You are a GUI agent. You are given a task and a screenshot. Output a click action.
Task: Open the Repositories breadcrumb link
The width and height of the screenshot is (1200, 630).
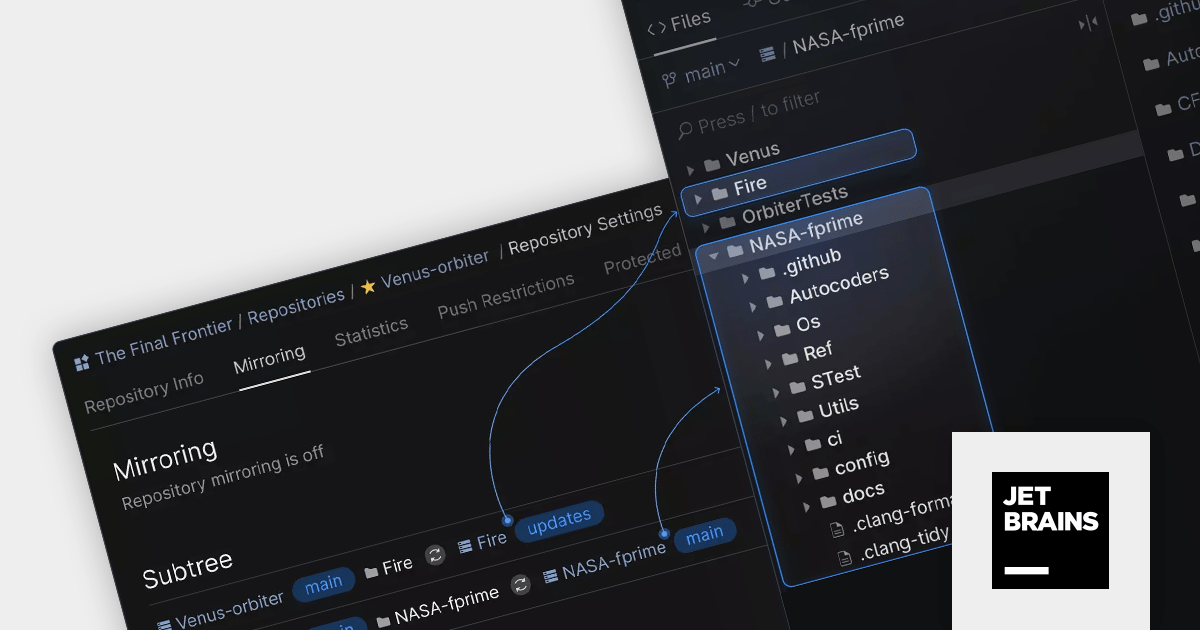pos(296,306)
